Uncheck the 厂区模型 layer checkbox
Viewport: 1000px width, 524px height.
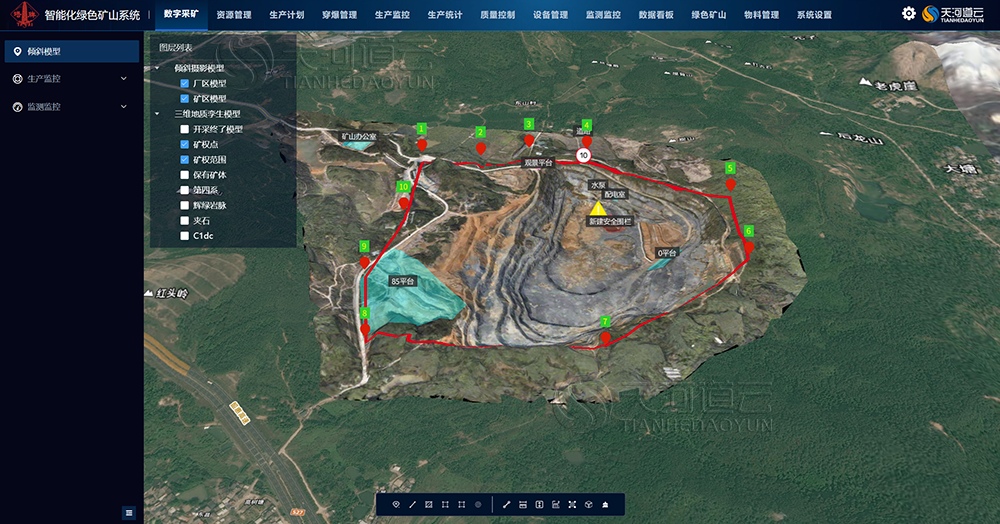click(x=184, y=84)
